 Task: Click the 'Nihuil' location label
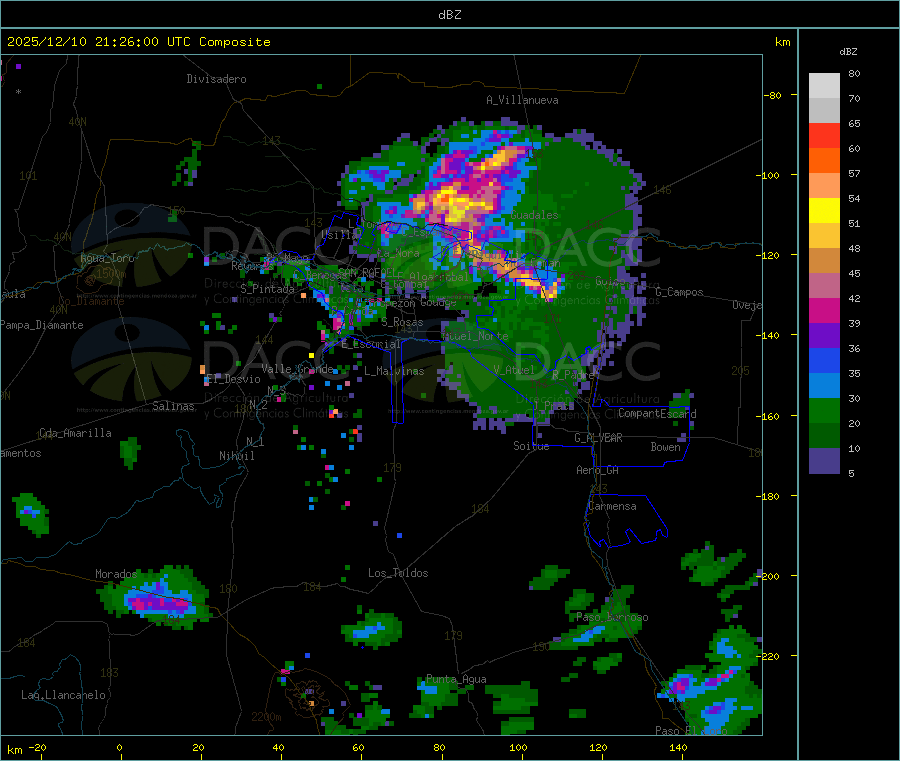click(236, 456)
